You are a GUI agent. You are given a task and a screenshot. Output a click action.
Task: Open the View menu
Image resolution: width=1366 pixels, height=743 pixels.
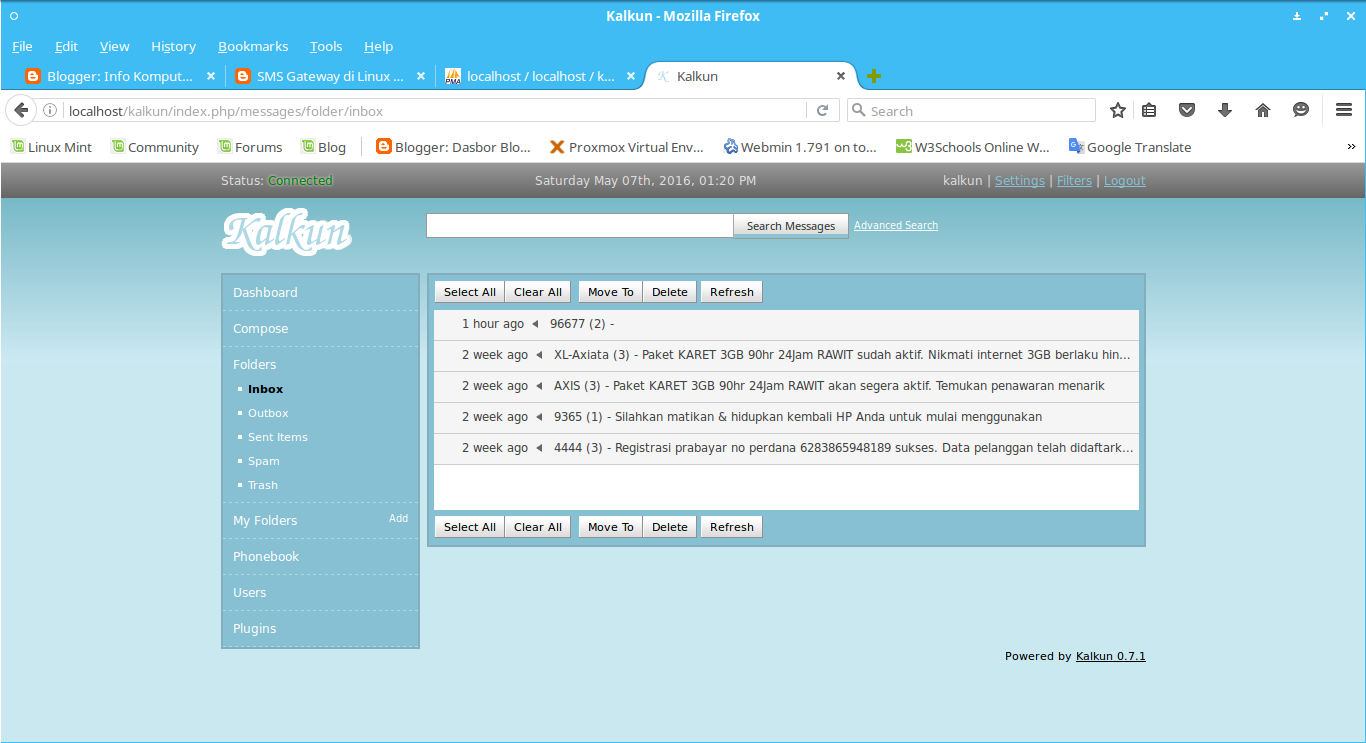coord(115,46)
